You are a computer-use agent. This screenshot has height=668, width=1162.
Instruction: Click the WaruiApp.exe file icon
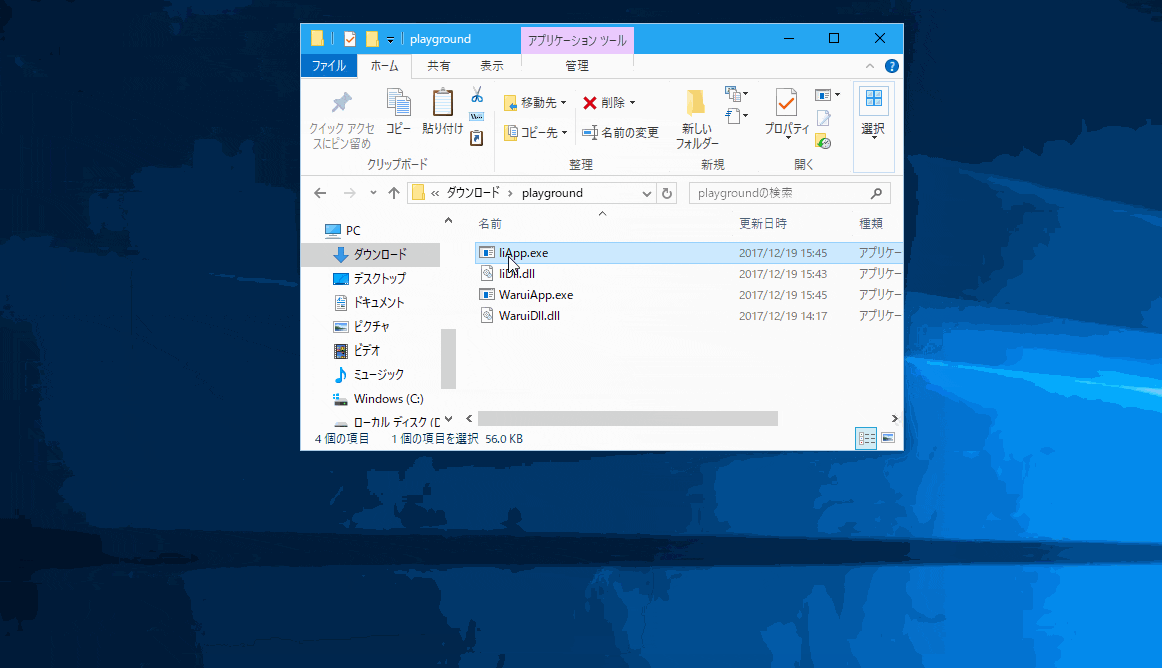487,295
